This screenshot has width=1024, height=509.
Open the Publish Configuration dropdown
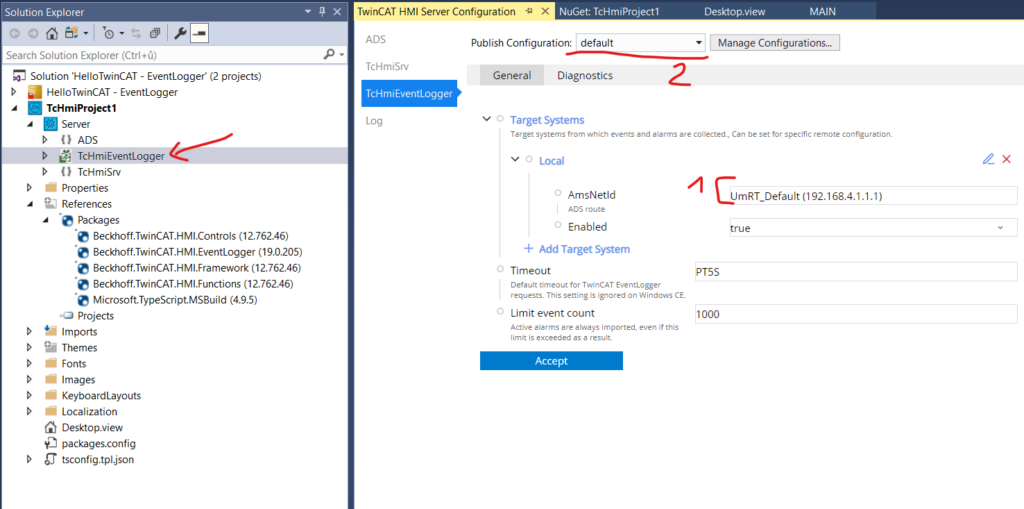pyautogui.click(x=698, y=43)
